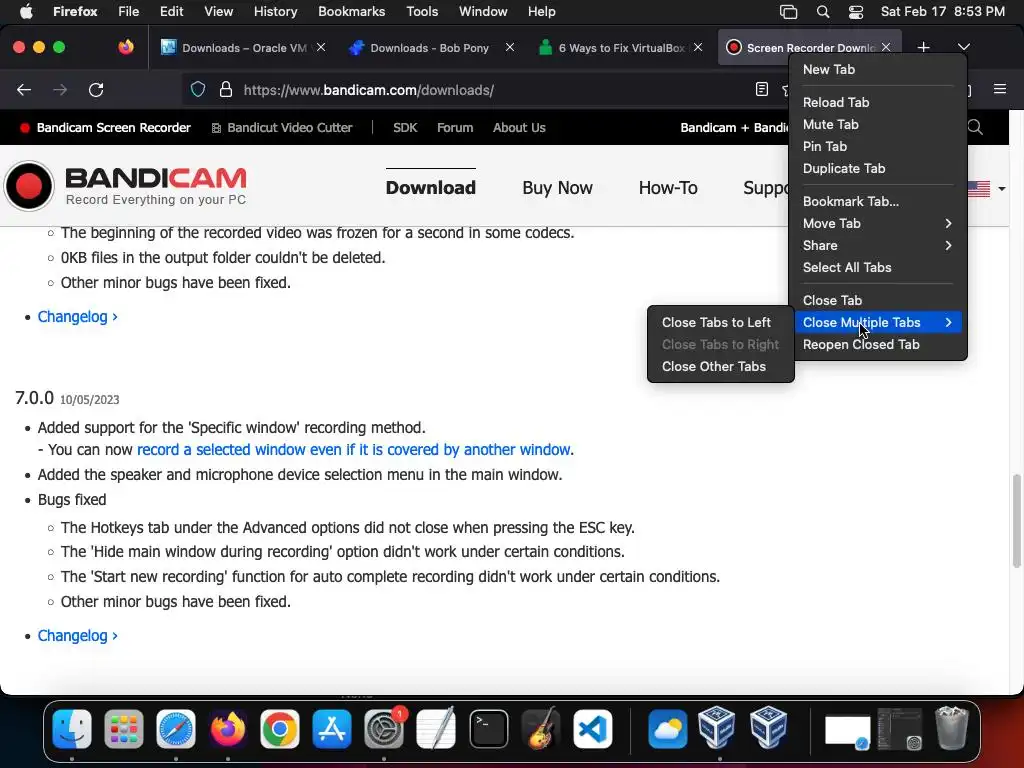1024x768 pixels.
Task: Click the 7.0.0 Changelog link
Action: [x=78, y=635]
